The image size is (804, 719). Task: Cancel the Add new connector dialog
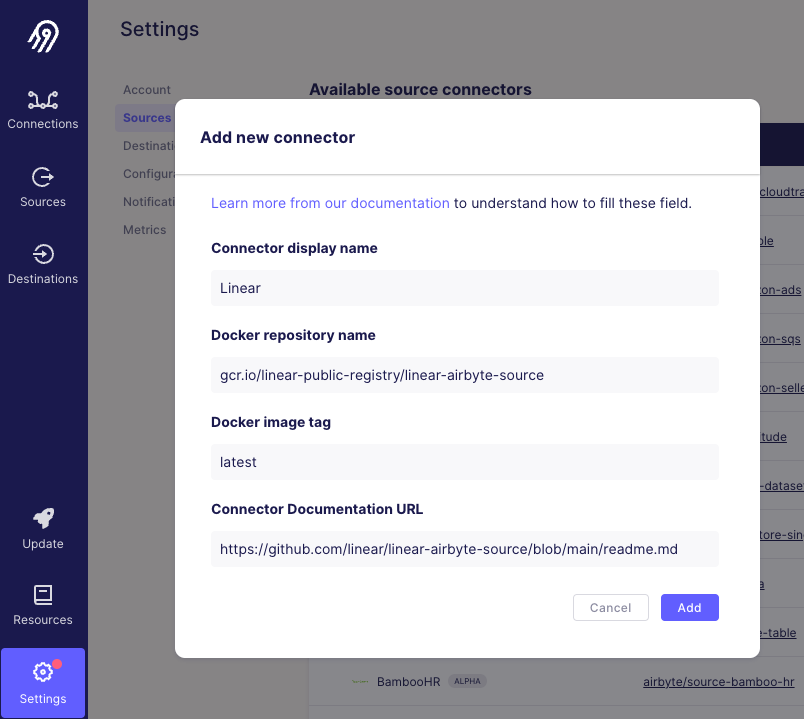[x=610, y=607]
